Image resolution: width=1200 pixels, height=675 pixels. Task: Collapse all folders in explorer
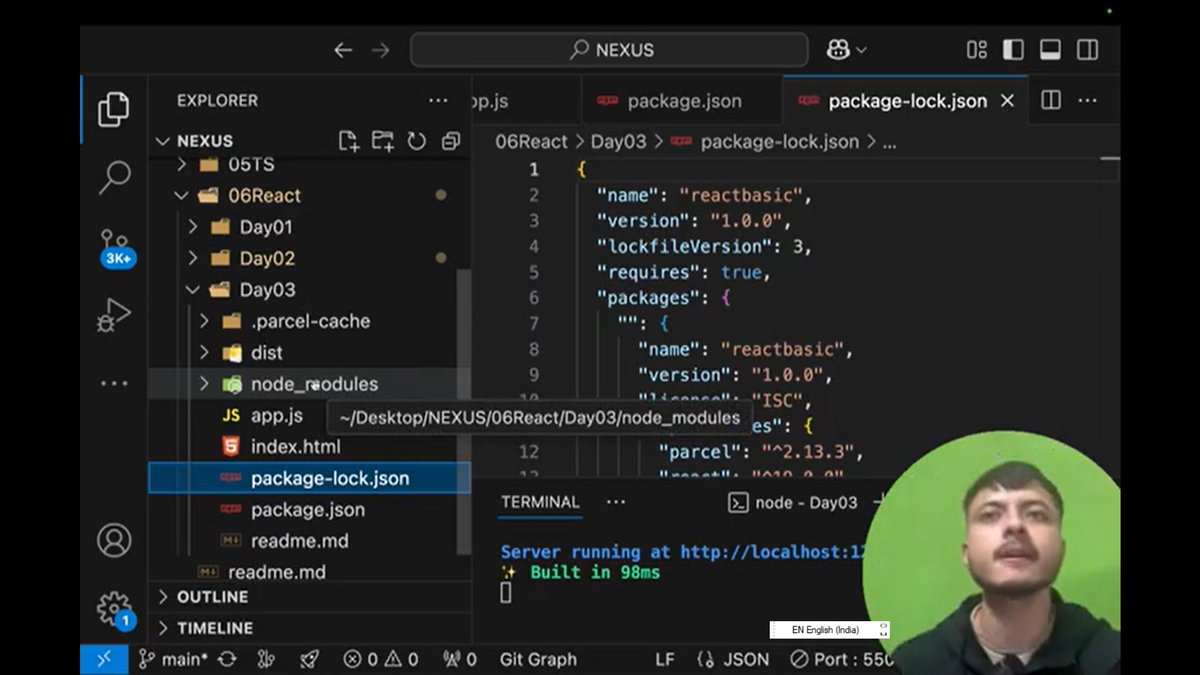[451, 141]
